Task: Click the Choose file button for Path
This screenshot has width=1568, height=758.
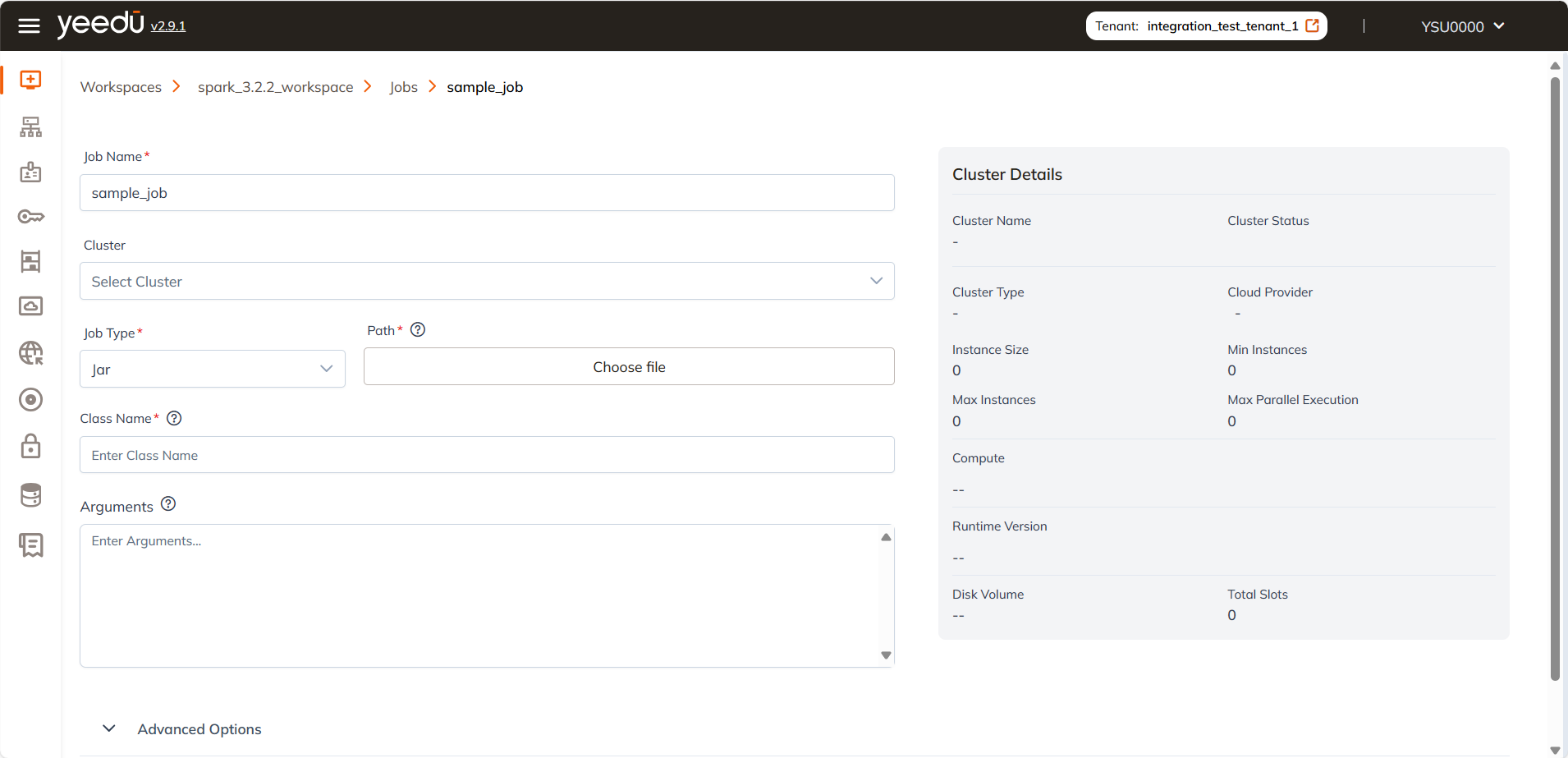Action: point(629,366)
